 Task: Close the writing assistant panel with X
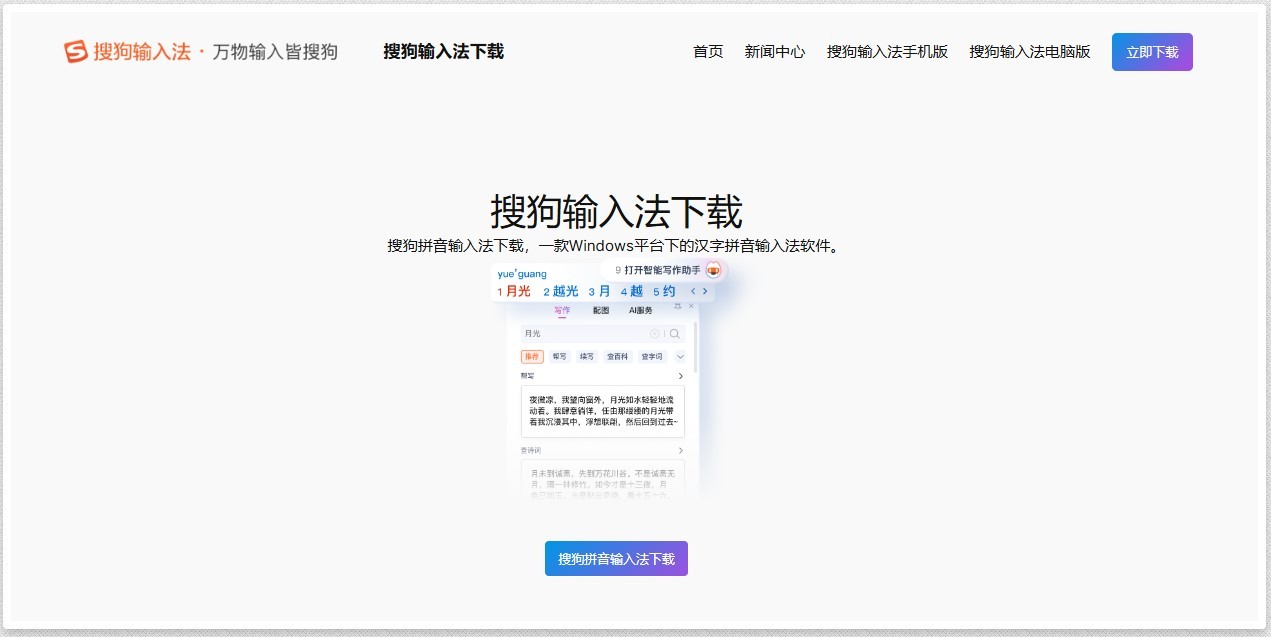point(689,305)
